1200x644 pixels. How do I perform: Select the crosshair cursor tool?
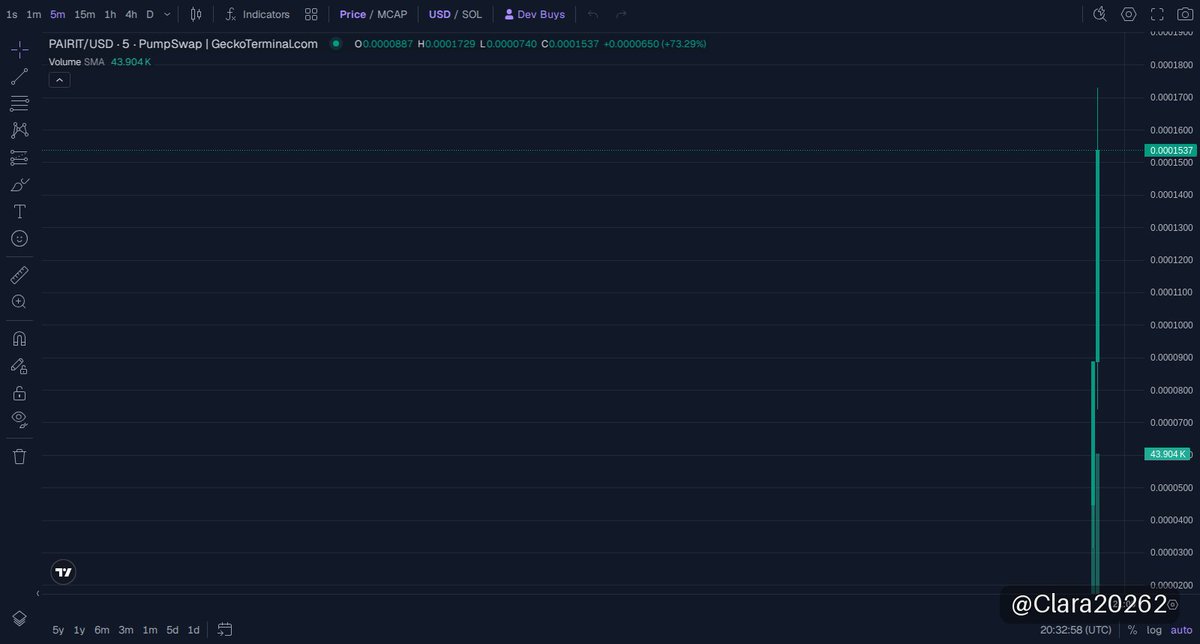pyautogui.click(x=19, y=50)
